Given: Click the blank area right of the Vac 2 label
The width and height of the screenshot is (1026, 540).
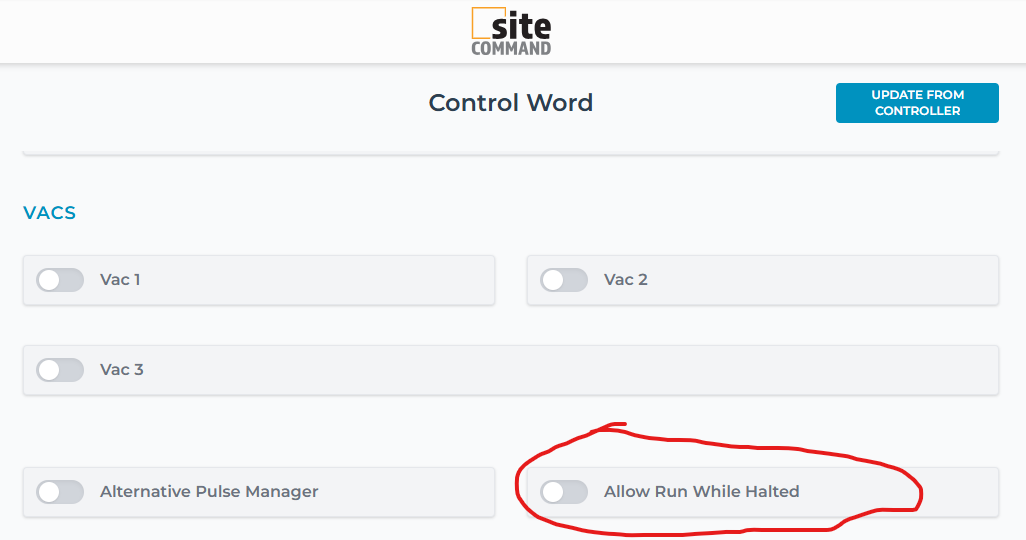Looking at the screenshot, I should click(x=820, y=280).
